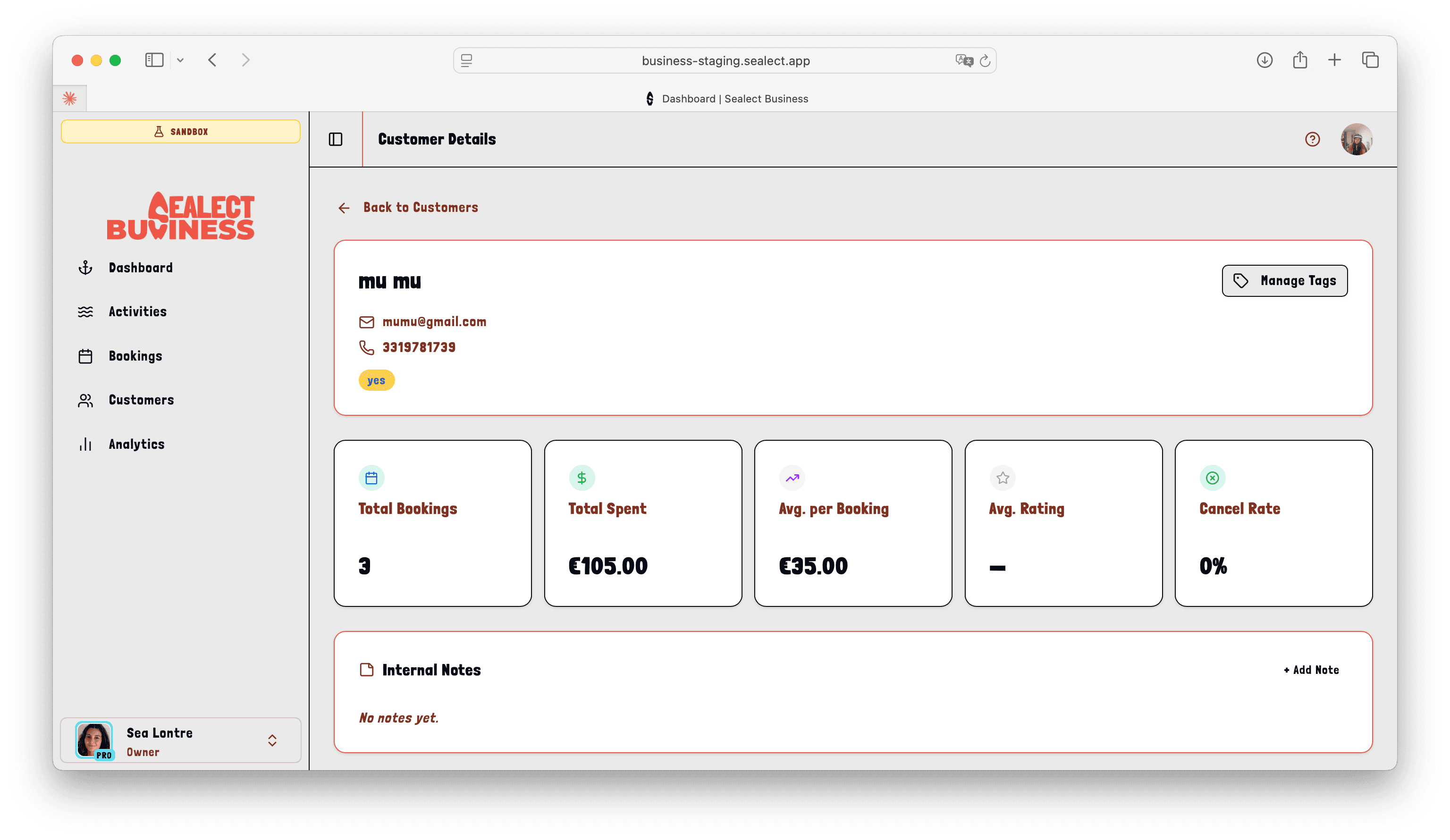1450x840 pixels.
Task: Open Analytics via the bar chart icon
Action: (x=85, y=444)
